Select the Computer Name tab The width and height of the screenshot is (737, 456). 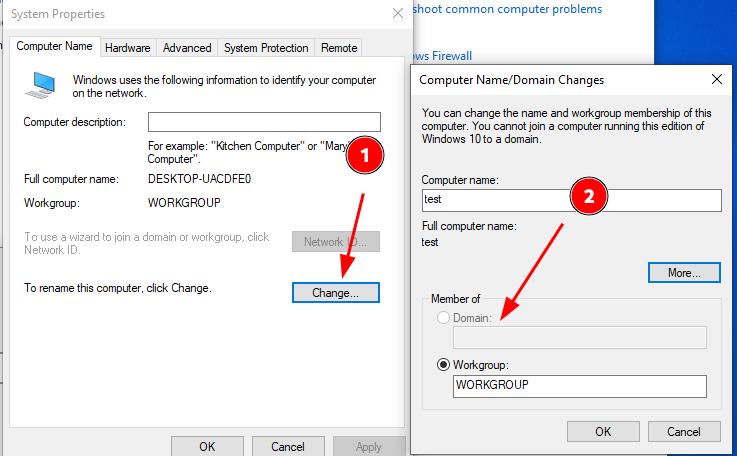pos(55,46)
